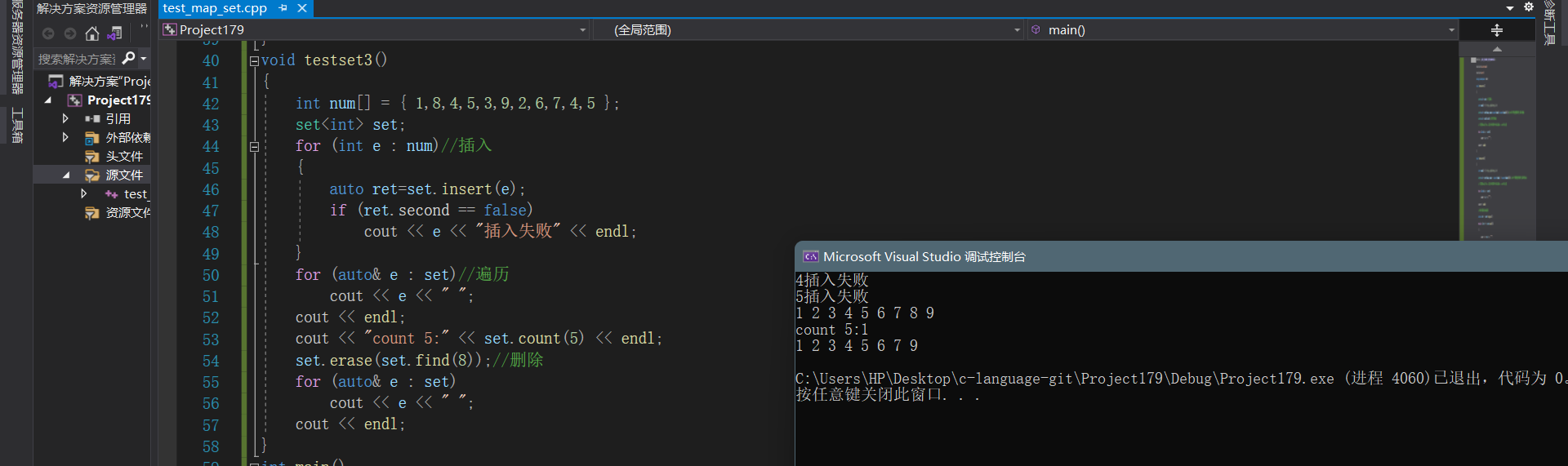Click the //删除 comment in code
Viewport: 1568px width, 466px height.
click(x=517, y=360)
